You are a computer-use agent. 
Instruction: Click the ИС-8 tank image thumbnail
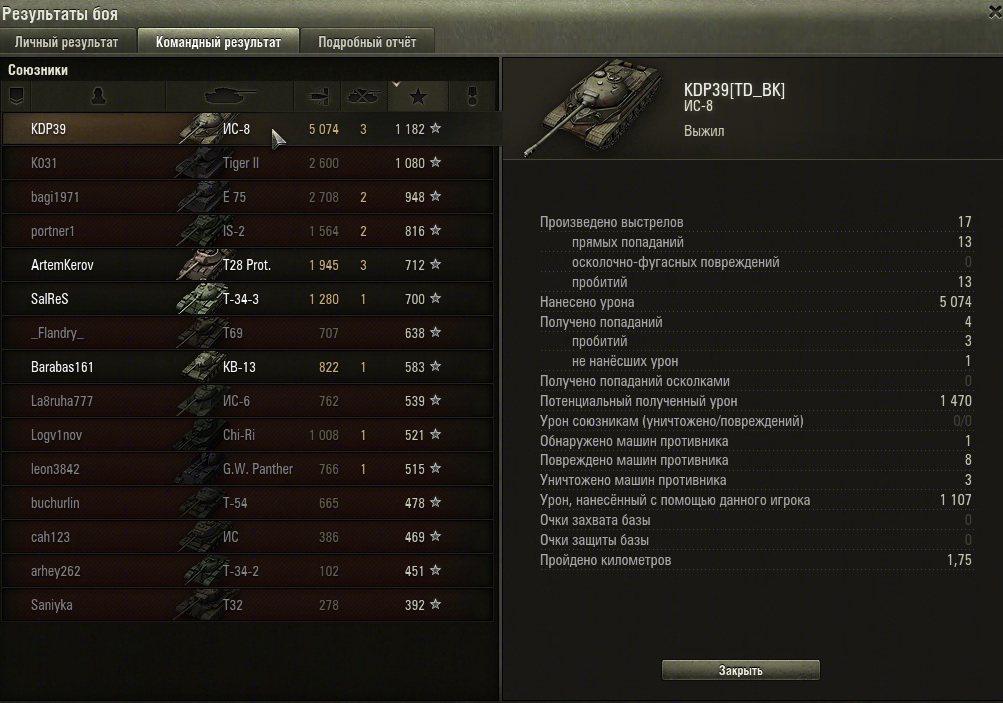coord(593,107)
